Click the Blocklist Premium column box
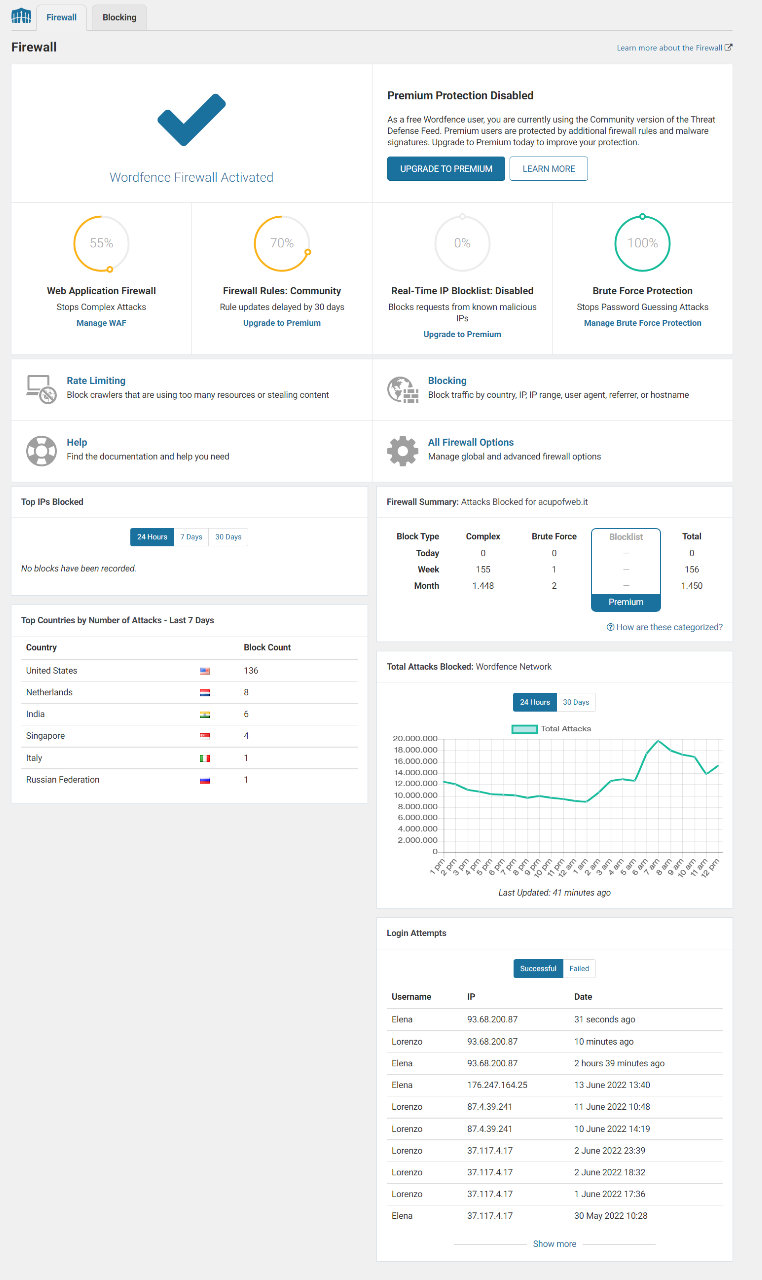762x1280 pixels. 626,569
